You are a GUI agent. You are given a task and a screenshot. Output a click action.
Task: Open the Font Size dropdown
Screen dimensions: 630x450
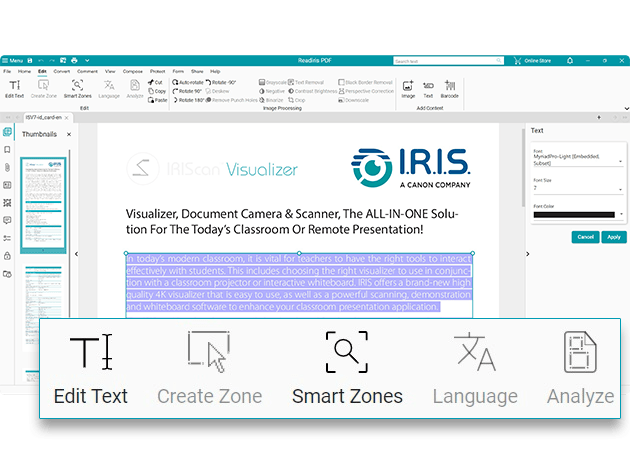[x=578, y=186]
